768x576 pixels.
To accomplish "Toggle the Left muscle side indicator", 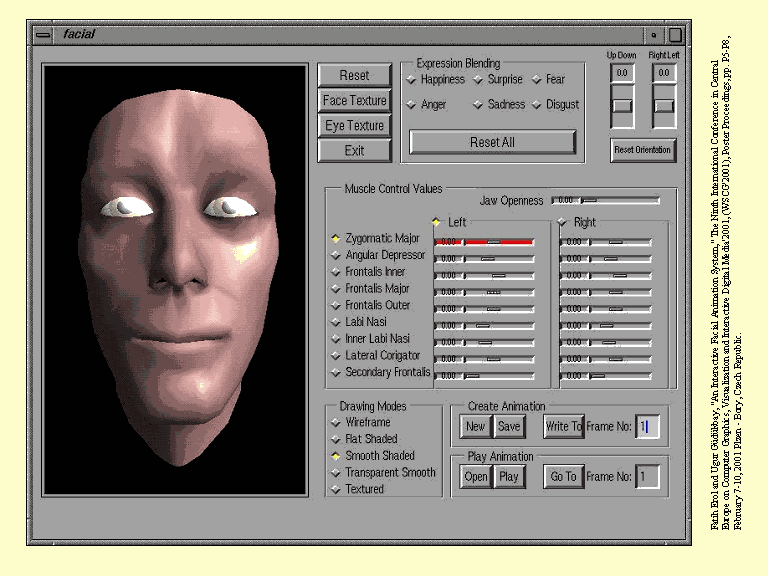I will pos(436,222).
